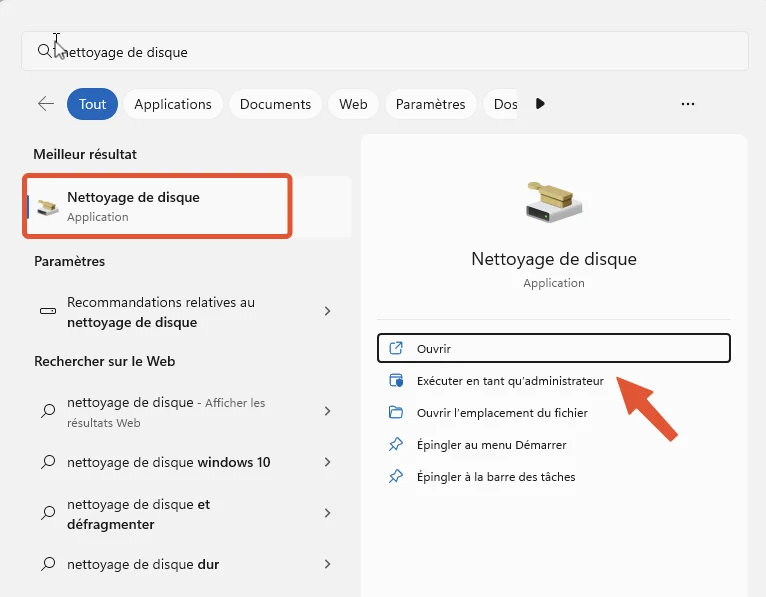The image size is (766, 597).
Task: Click the large disk cleanup icon in preview pane
Action: (x=554, y=202)
